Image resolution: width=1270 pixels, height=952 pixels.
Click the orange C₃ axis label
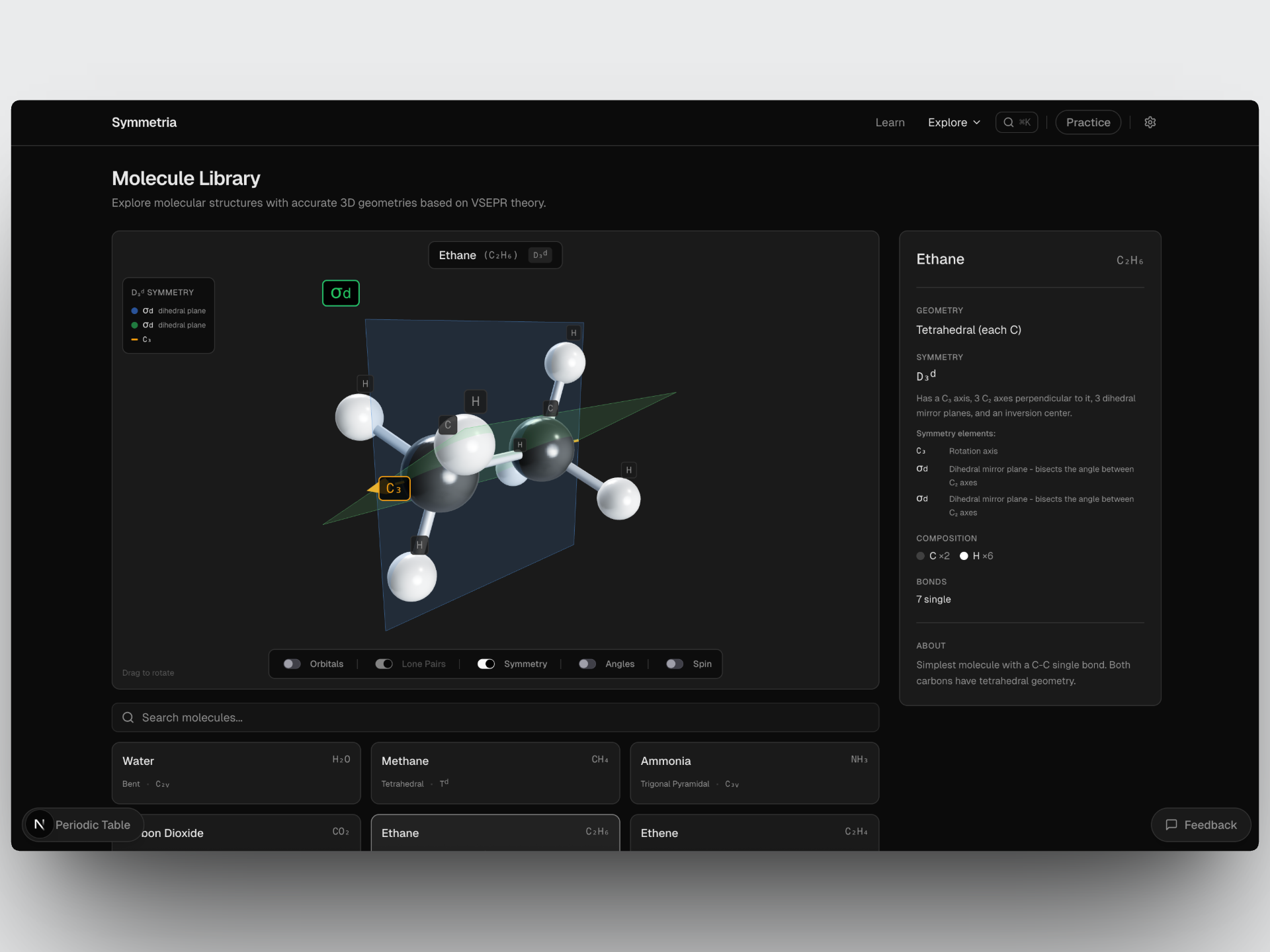click(x=394, y=489)
